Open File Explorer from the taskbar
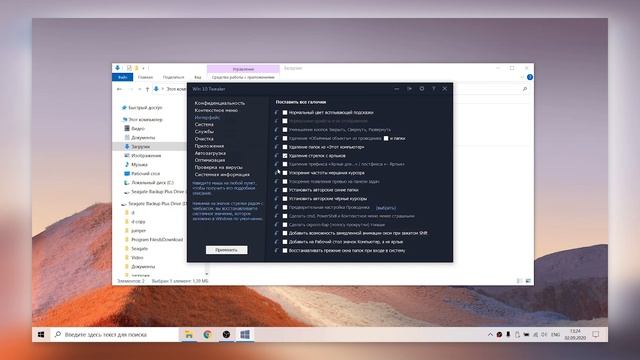The image size is (640, 360). (189, 334)
